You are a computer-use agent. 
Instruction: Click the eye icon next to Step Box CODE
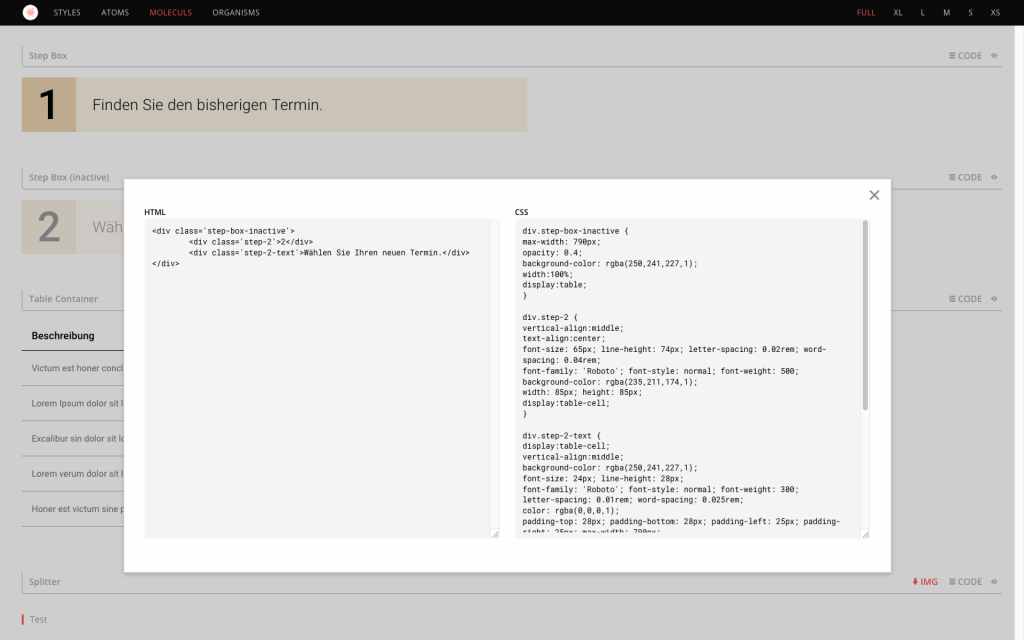click(994, 55)
